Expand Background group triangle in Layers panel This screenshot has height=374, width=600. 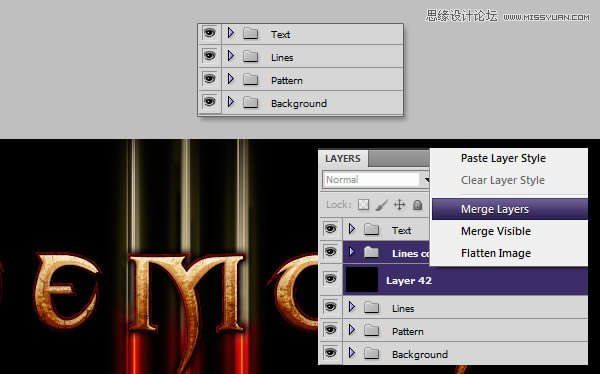click(x=352, y=353)
